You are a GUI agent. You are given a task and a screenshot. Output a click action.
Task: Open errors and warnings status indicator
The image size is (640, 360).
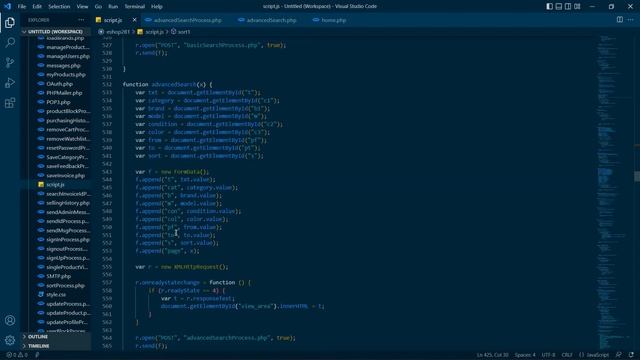pos(16,355)
